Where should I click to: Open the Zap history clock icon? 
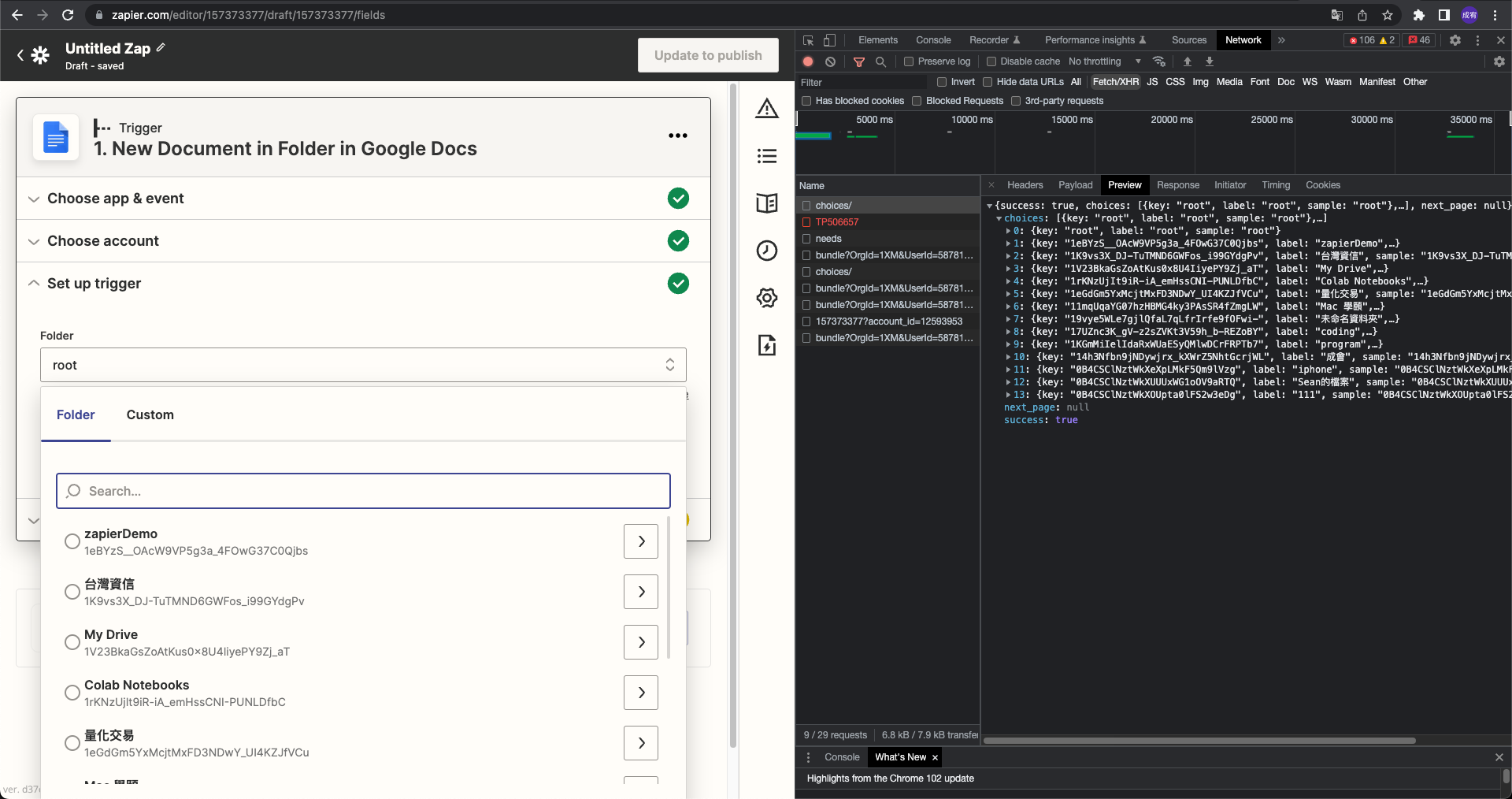click(x=766, y=251)
